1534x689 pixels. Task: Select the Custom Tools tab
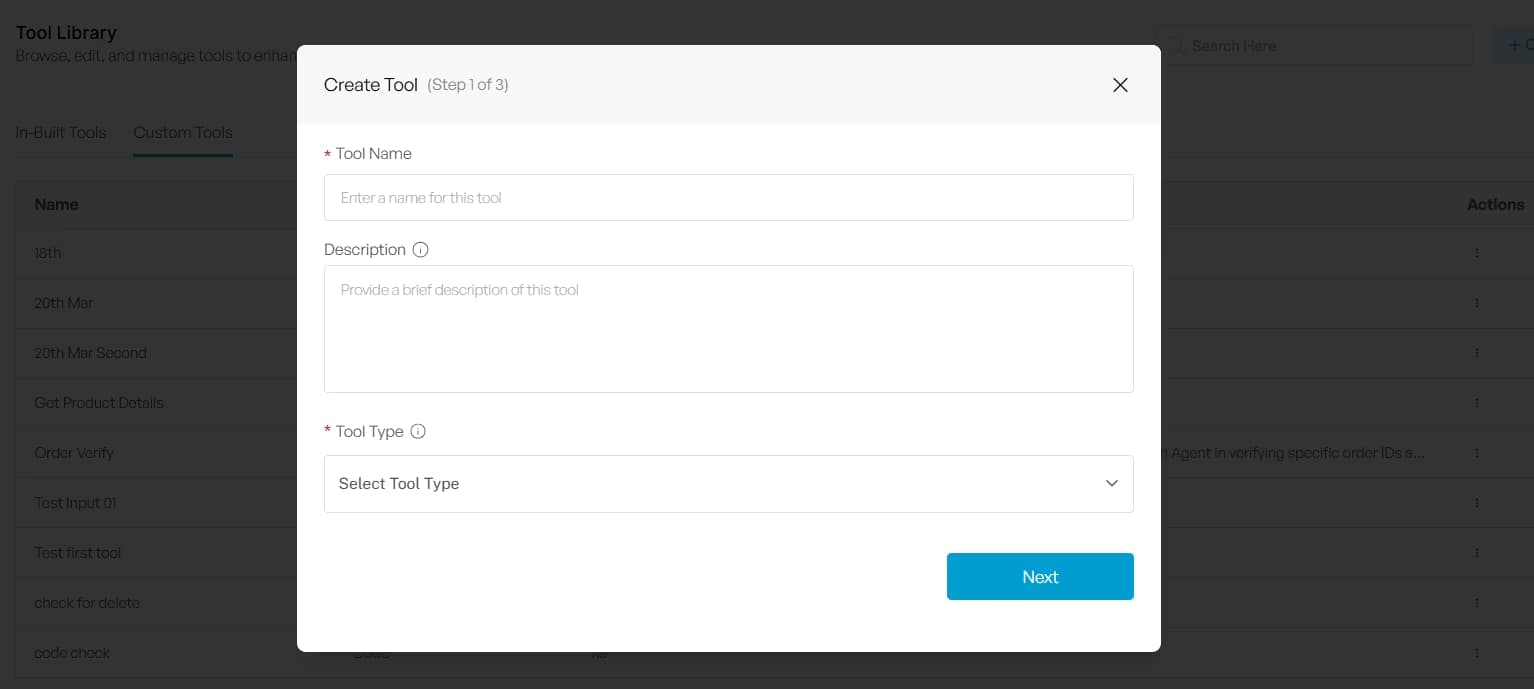(183, 133)
